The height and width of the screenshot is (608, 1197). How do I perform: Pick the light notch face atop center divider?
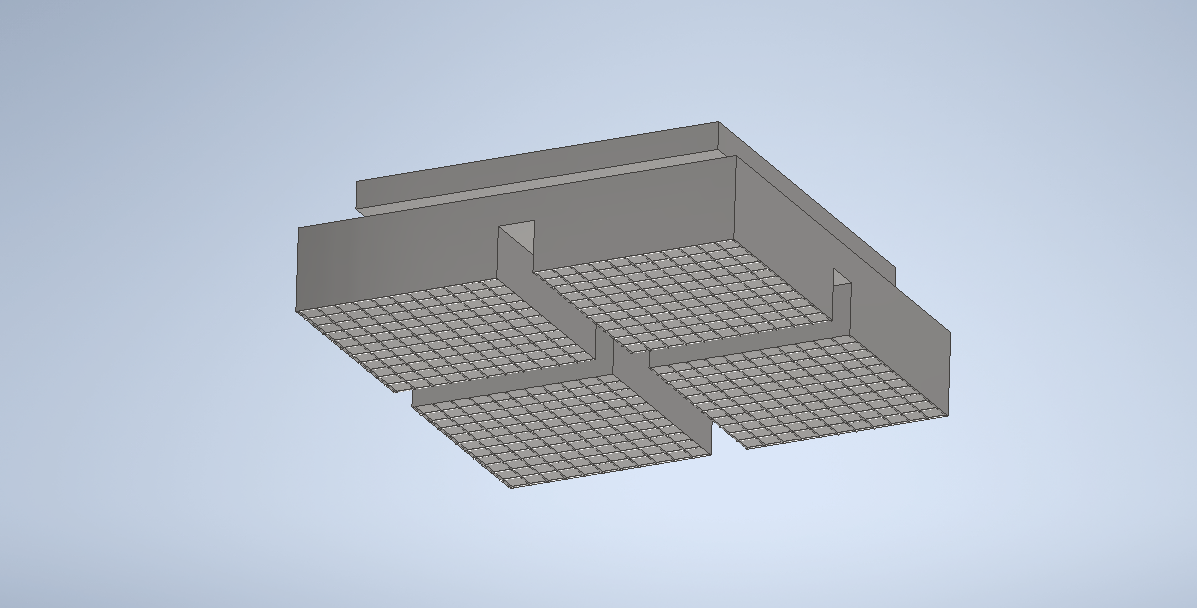pyautogui.click(x=521, y=235)
